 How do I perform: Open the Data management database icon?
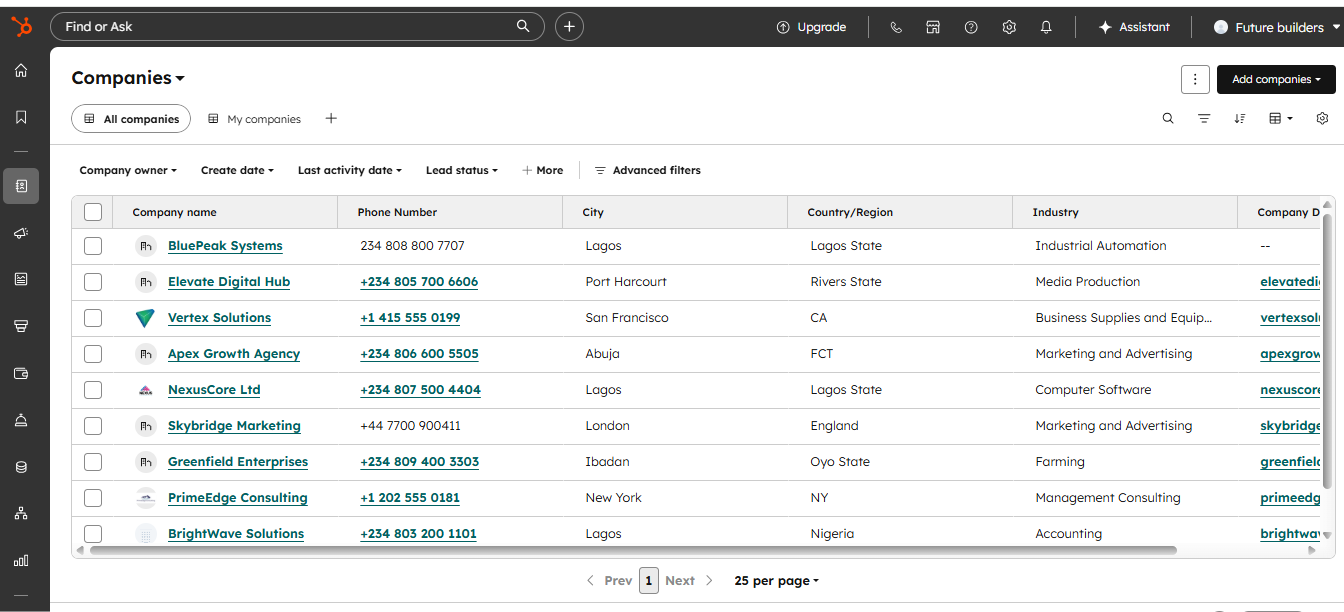click(21, 466)
